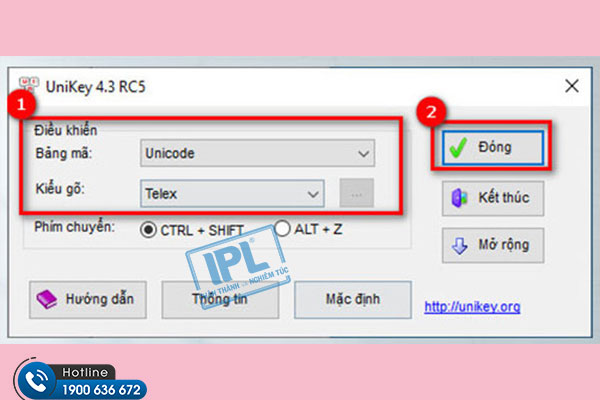
Task: Click the Kiểu gõ dropdown chevron arrow
Action: 313,194
